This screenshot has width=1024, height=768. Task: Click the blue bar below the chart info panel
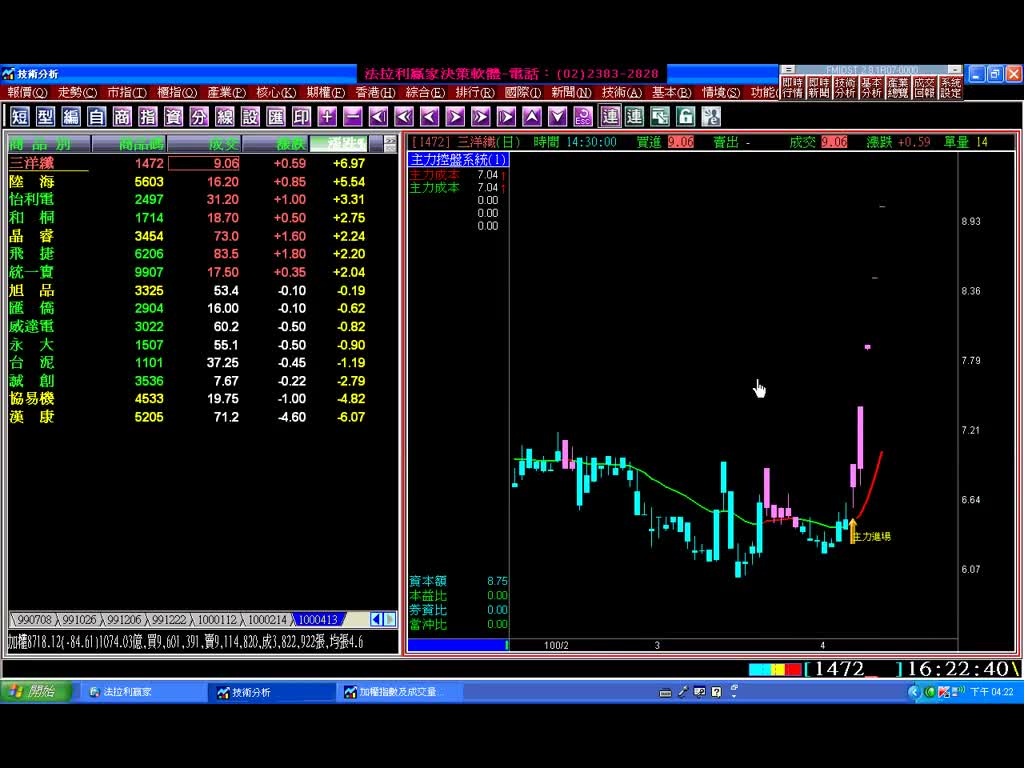[x=458, y=645]
